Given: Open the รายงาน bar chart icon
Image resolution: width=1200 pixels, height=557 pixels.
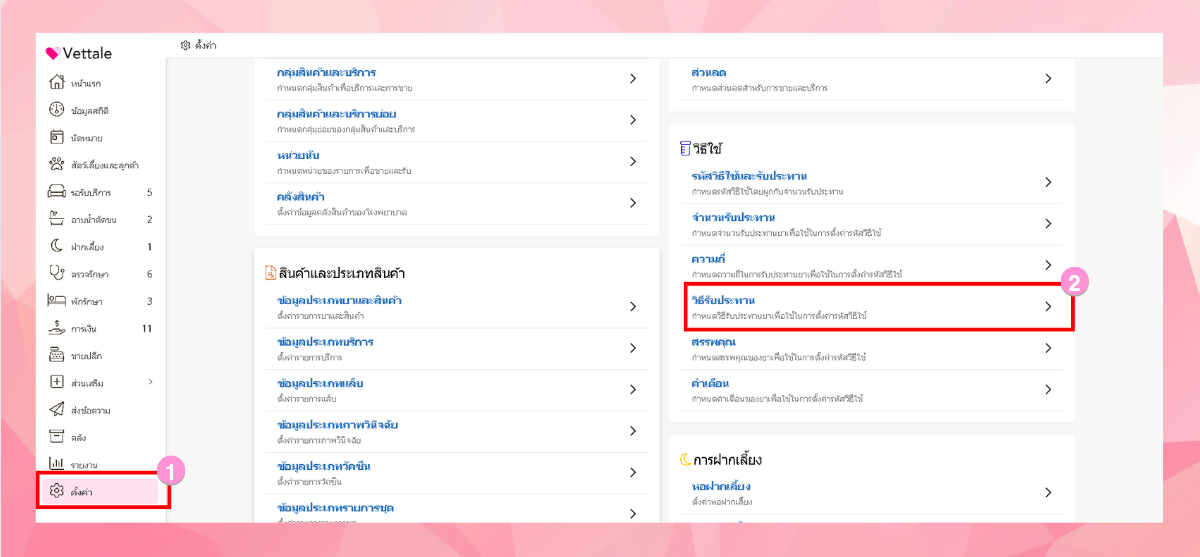Looking at the screenshot, I should 57,464.
